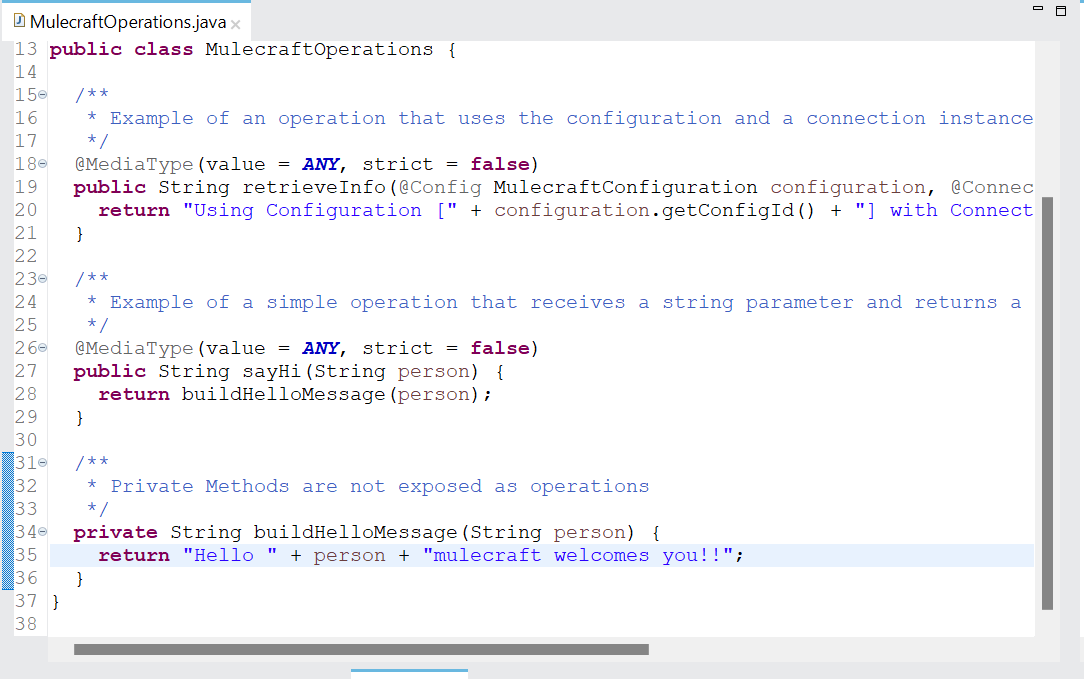Click the vertical scrollbar thumb
Screen dimensions: 1084x679
1047,402
